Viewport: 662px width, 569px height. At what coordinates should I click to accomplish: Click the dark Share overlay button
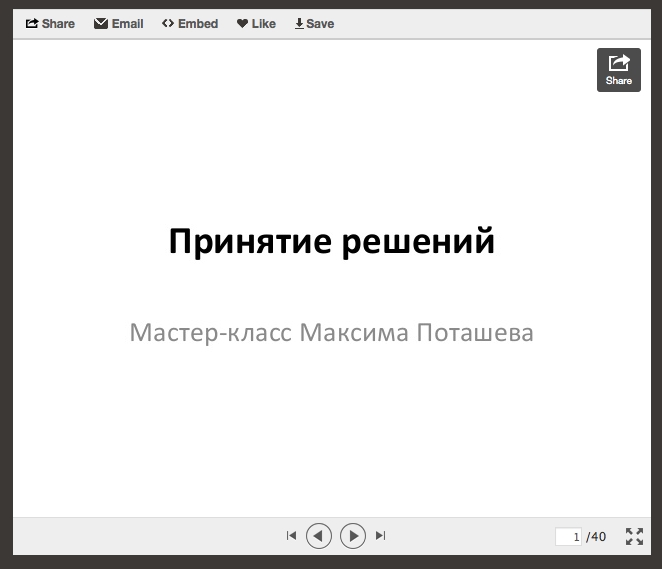tap(619, 70)
